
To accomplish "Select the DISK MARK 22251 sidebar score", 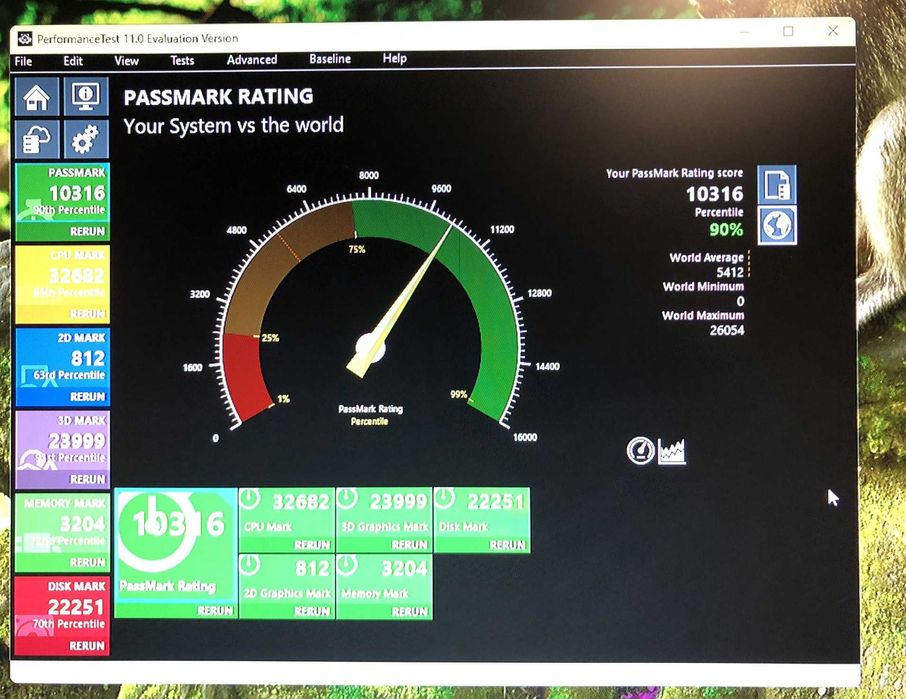I will point(76,607).
